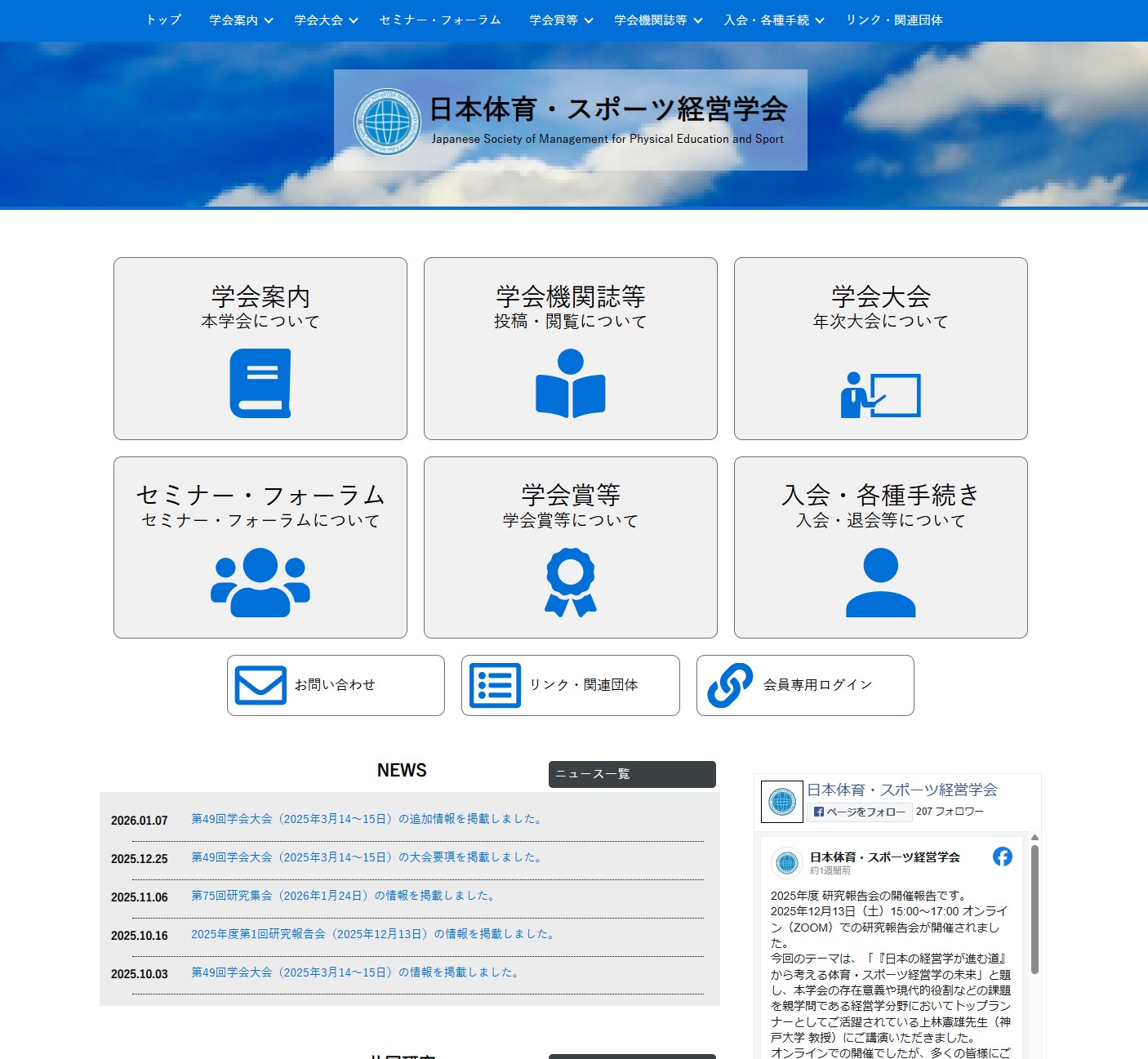Open セミナー・フォーラム in the top menu
Image resolution: width=1148 pixels, height=1059 pixels.
tap(440, 20)
